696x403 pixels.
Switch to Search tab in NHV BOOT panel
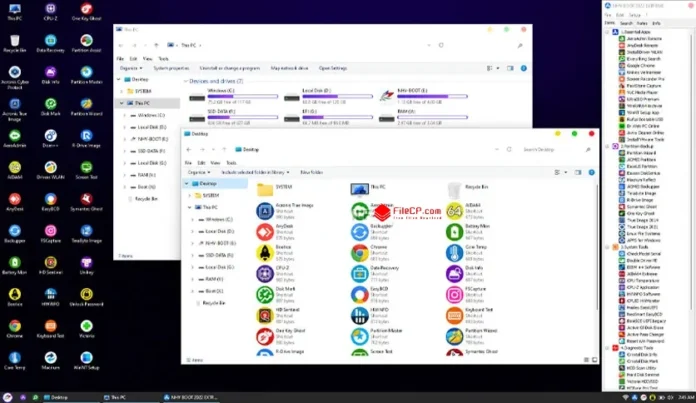pos(626,23)
